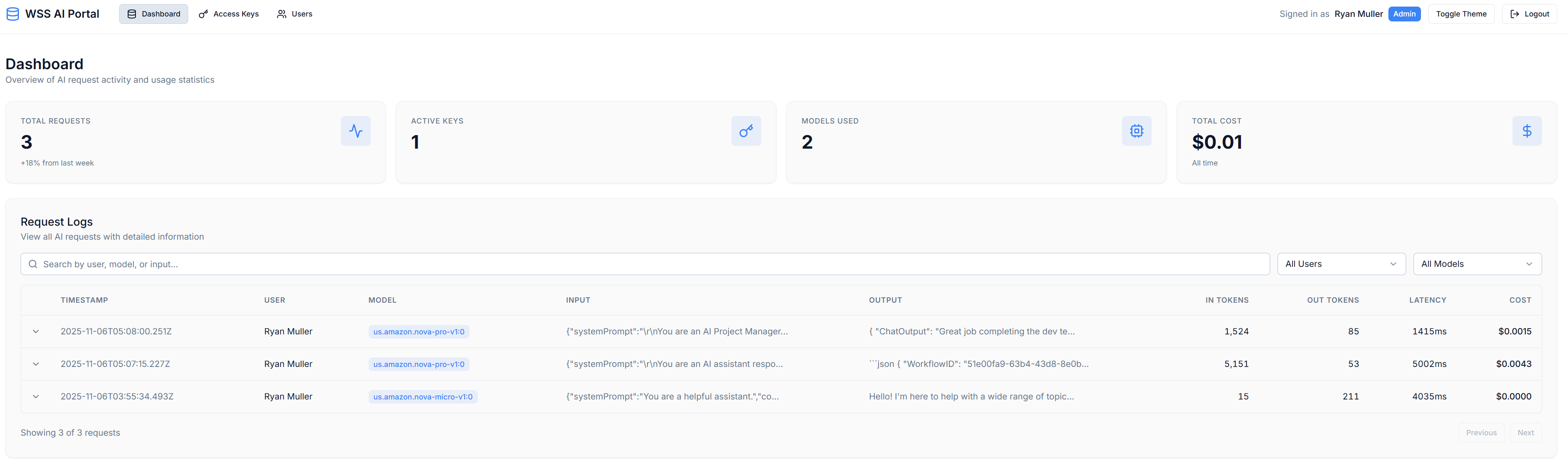Select the Dashboard icon in the nav bar

coord(131,14)
